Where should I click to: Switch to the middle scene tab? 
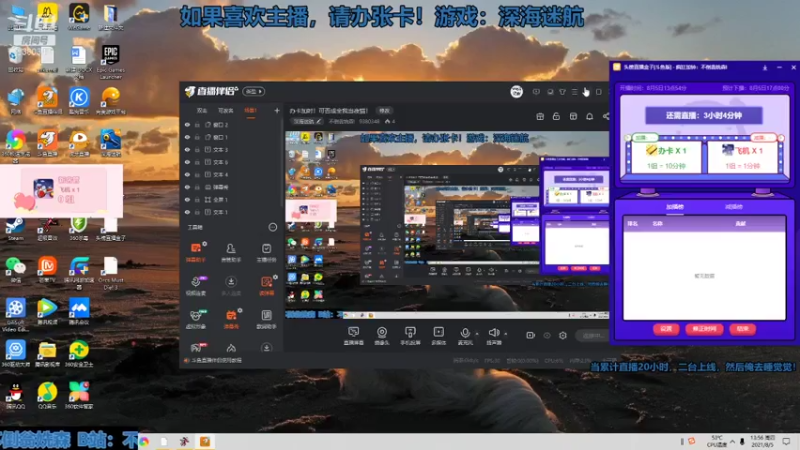(x=226, y=111)
